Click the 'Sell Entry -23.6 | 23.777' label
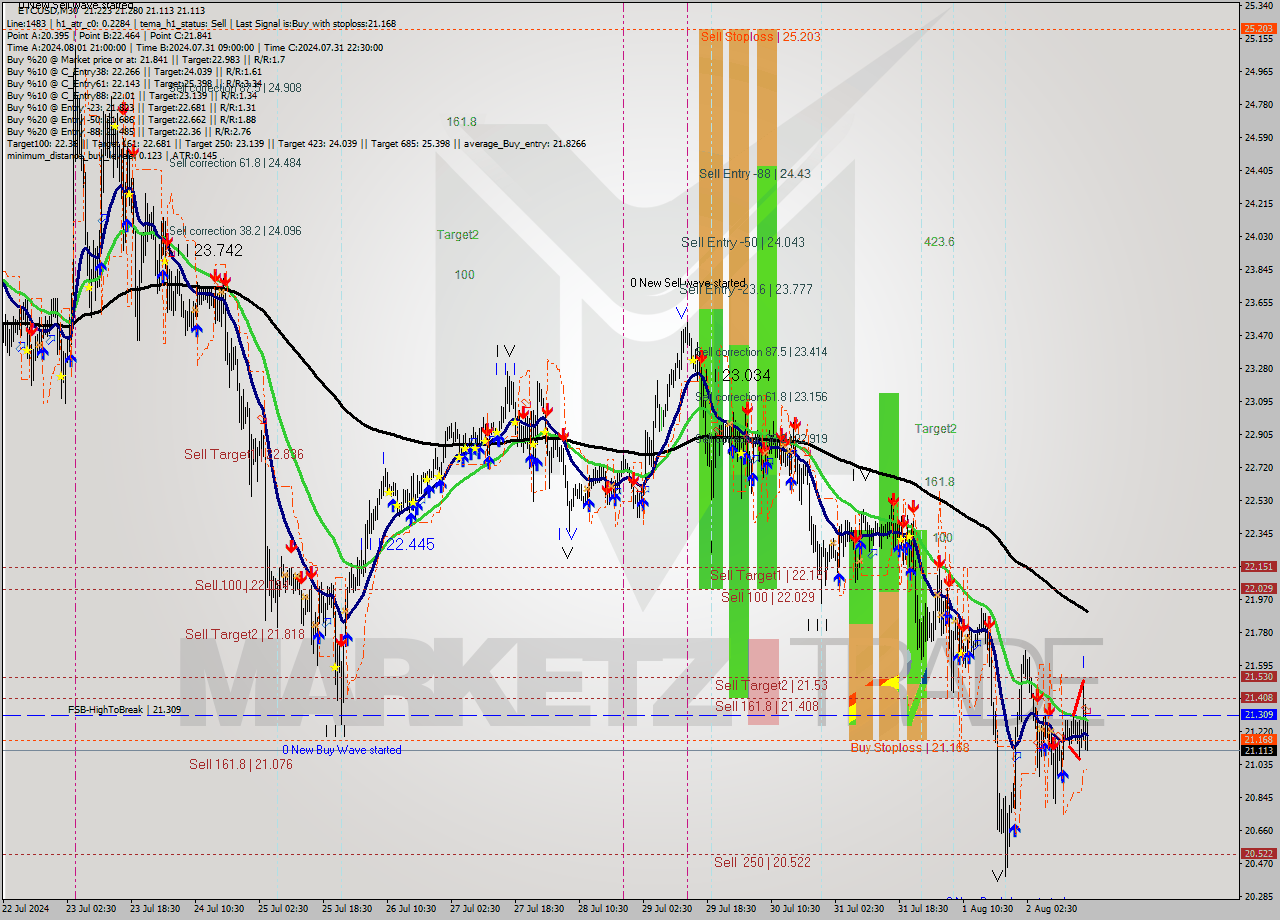The height and width of the screenshot is (920, 1280). click(746, 290)
